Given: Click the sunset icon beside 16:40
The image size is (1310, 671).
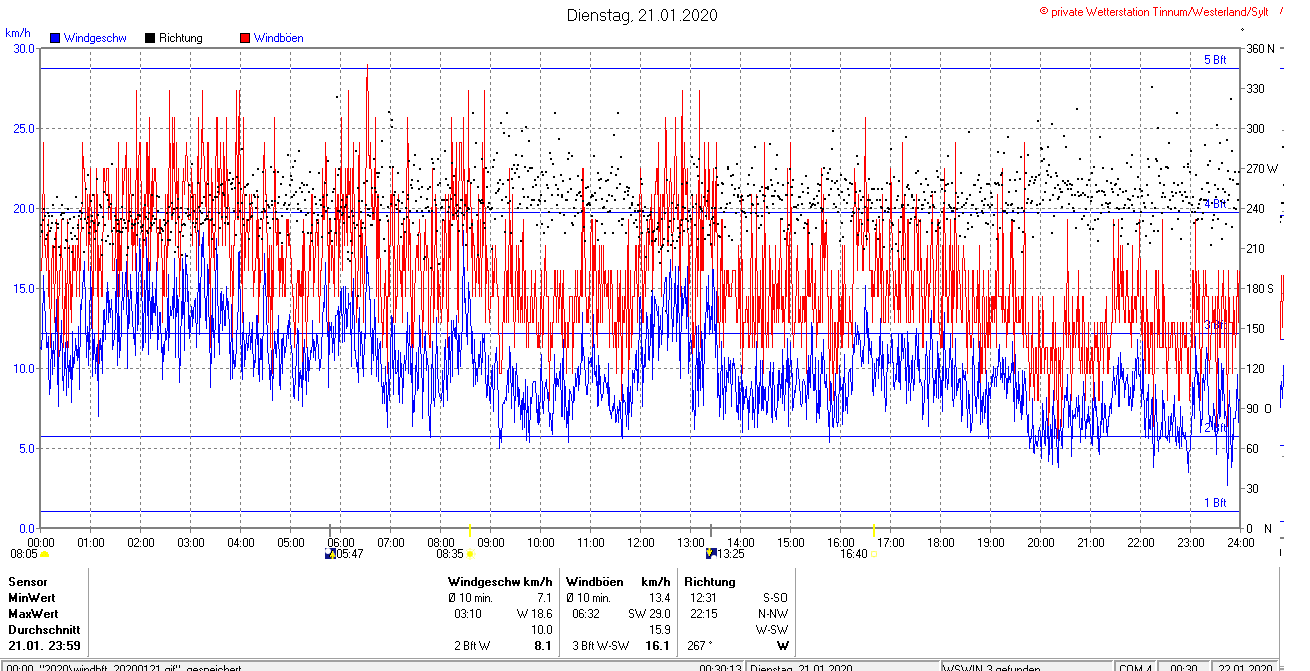Looking at the screenshot, I should (x=874, y=554).
